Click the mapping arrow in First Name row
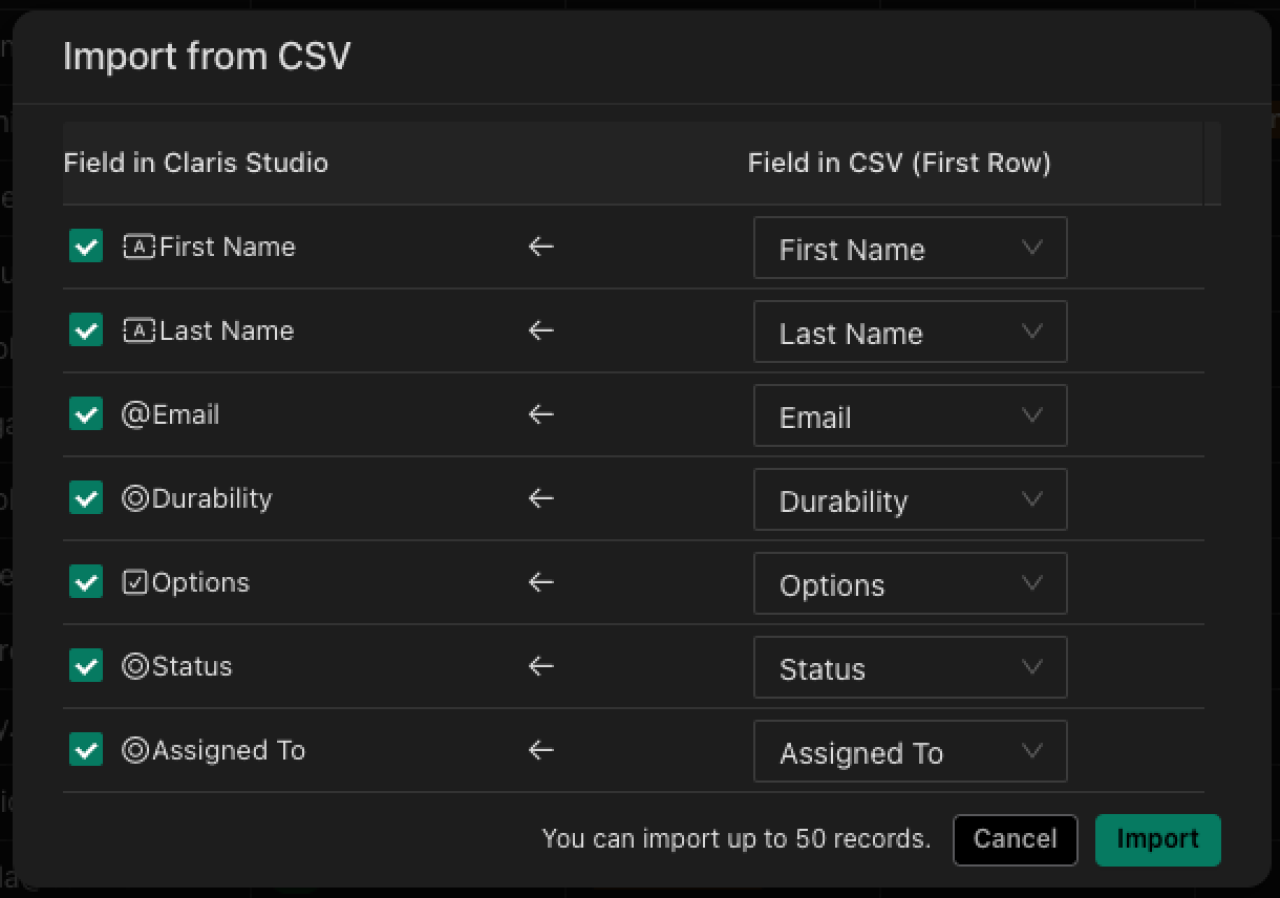1280x898 pixels. [x=541, y=247]
